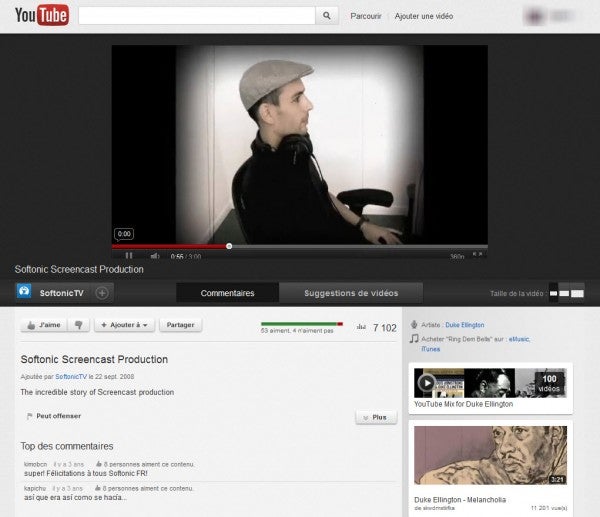The width and height of the screenshot is (600, 517).
Task: Click the search magnifier button
Action: coord(327,16)
